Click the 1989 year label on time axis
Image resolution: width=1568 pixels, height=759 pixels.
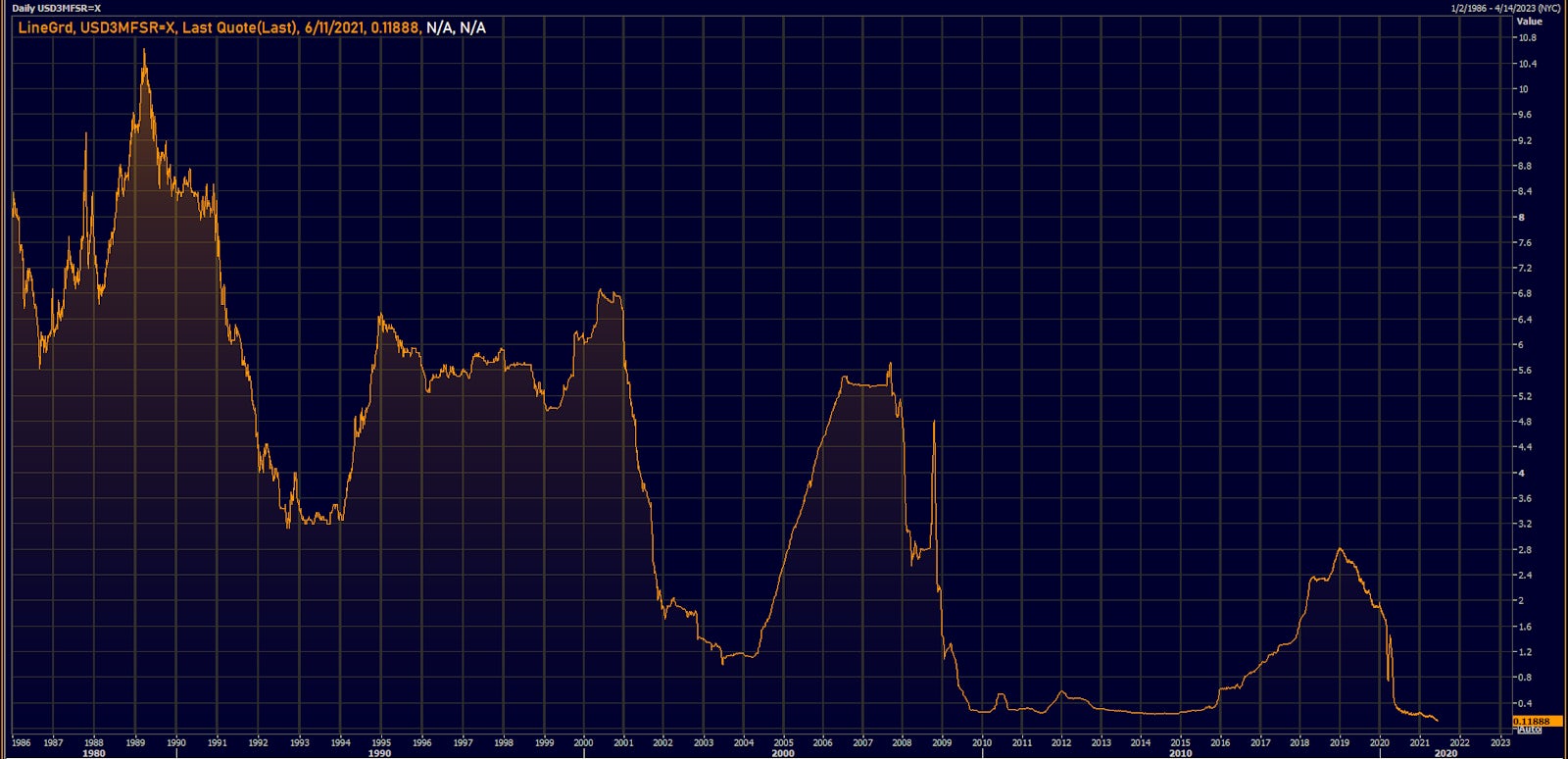click(135, 742)
